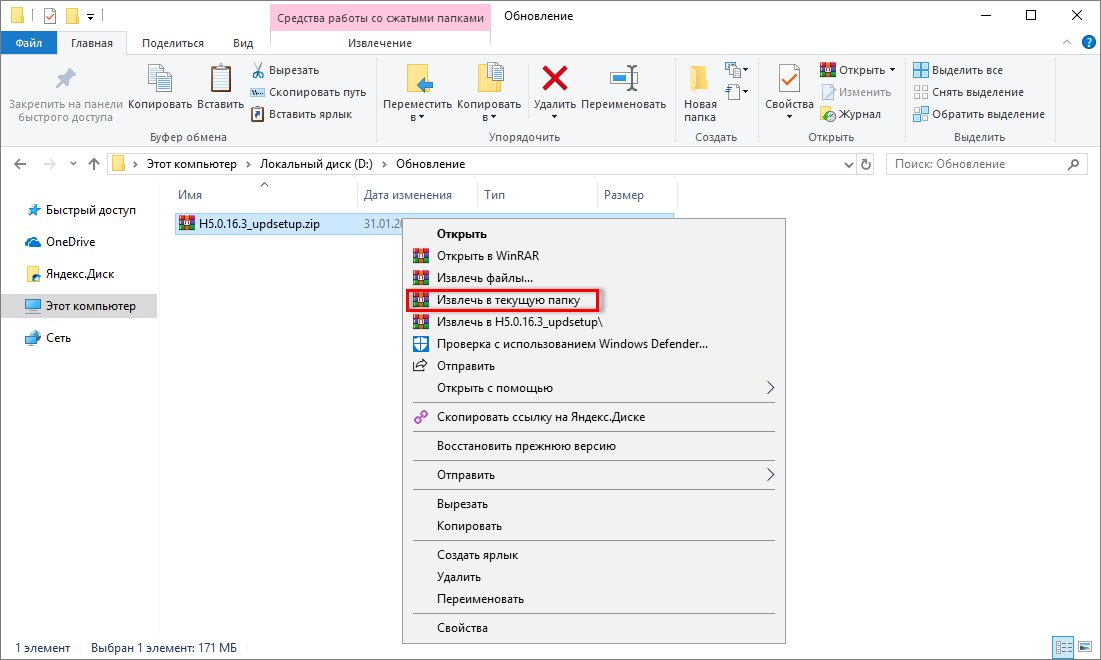Viewport: 1101px width, 660px height.
Task: Click the scissors Cut icon
Action: (257, 70)
